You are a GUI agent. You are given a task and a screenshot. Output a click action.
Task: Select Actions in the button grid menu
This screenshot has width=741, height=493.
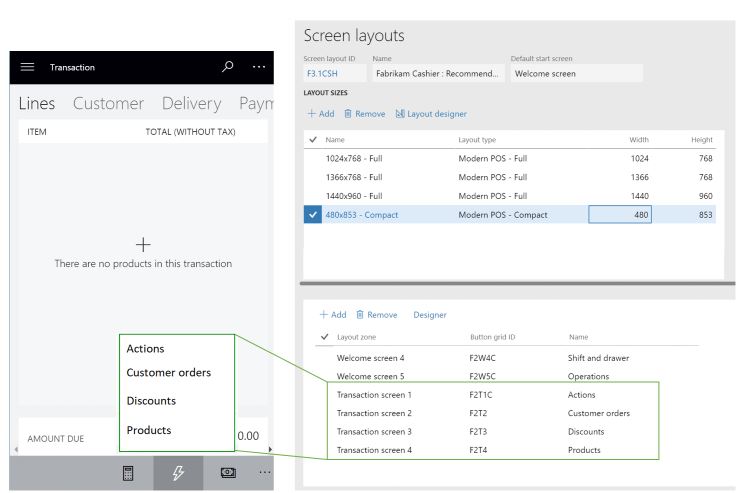146,348
